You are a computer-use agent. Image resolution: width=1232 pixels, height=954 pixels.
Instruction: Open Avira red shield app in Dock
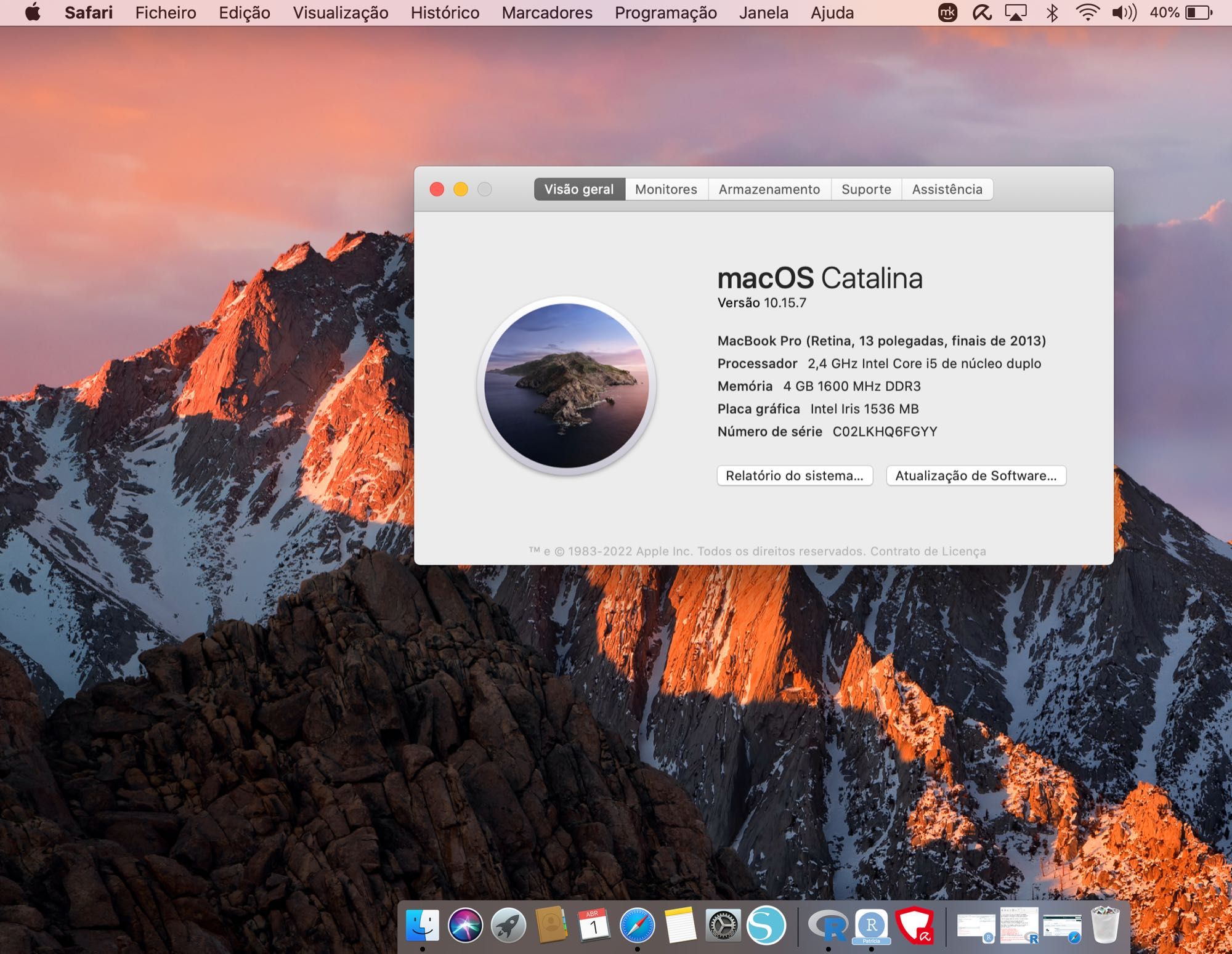(x=914, y=925)
